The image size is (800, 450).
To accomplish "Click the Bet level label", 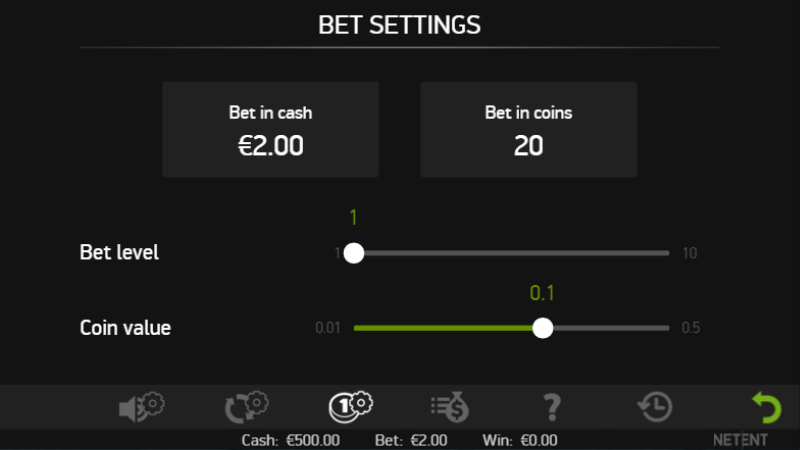I will point(119,253).
